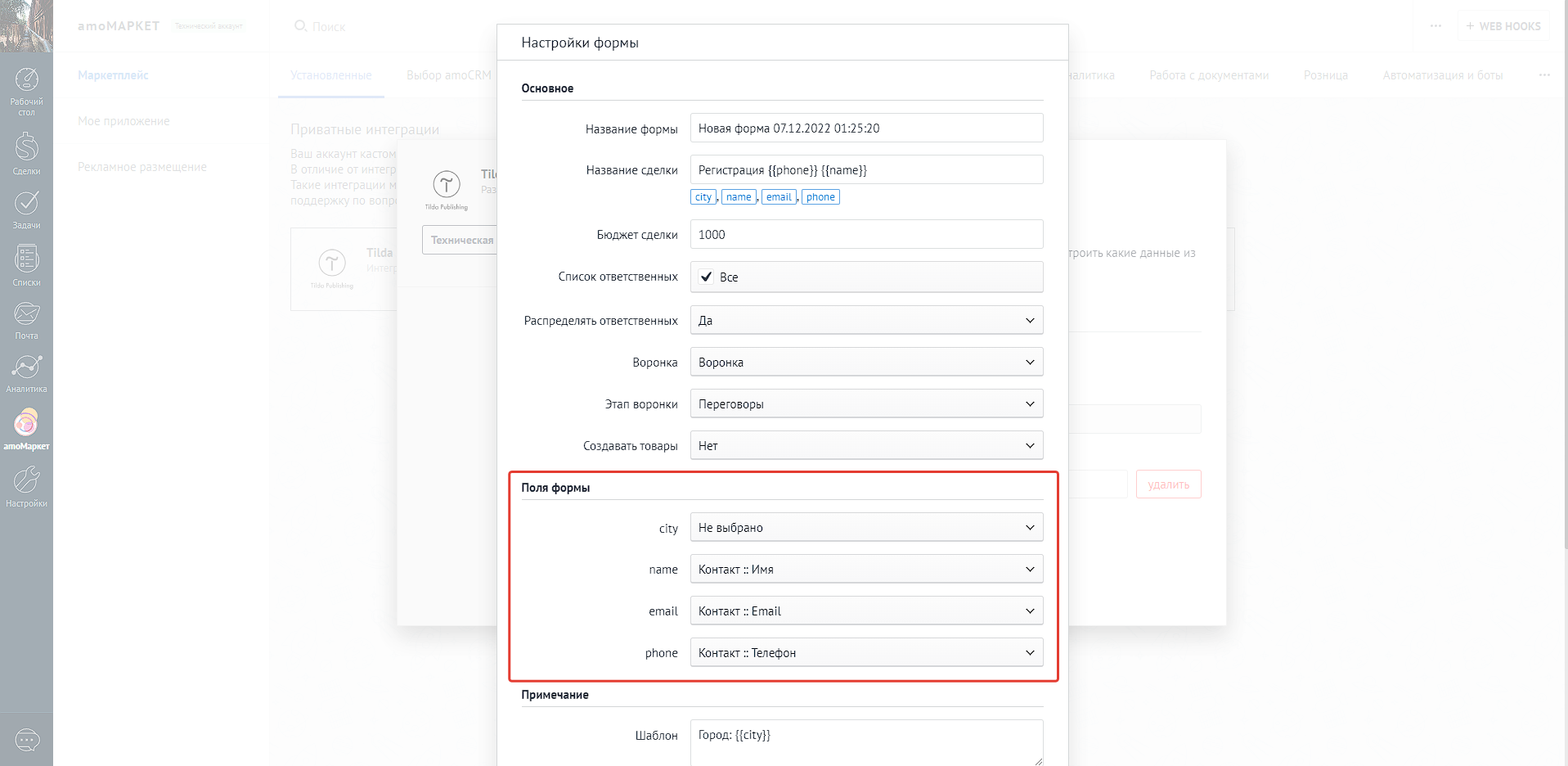This screenshot has width=1568, height=766.
Task: Insert the email tag into deal name
Action: click(x=779, y=197)
